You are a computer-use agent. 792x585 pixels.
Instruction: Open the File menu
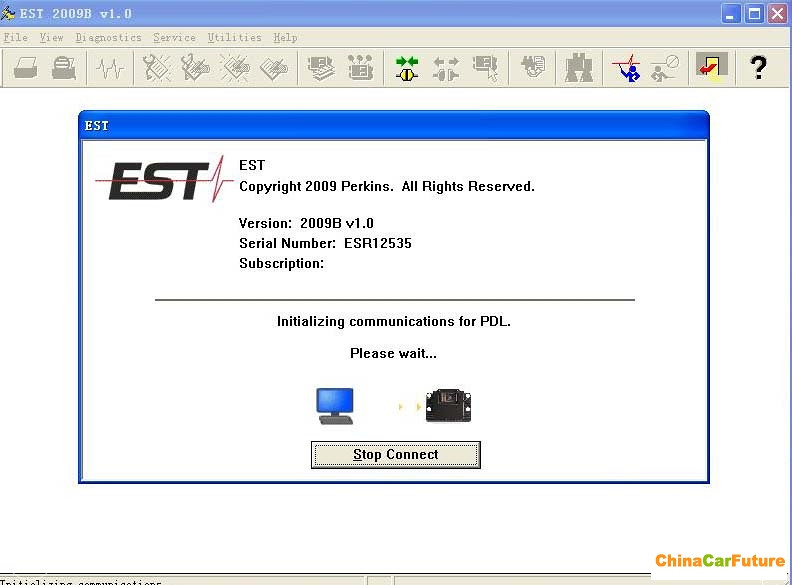[x=15, y=38]
